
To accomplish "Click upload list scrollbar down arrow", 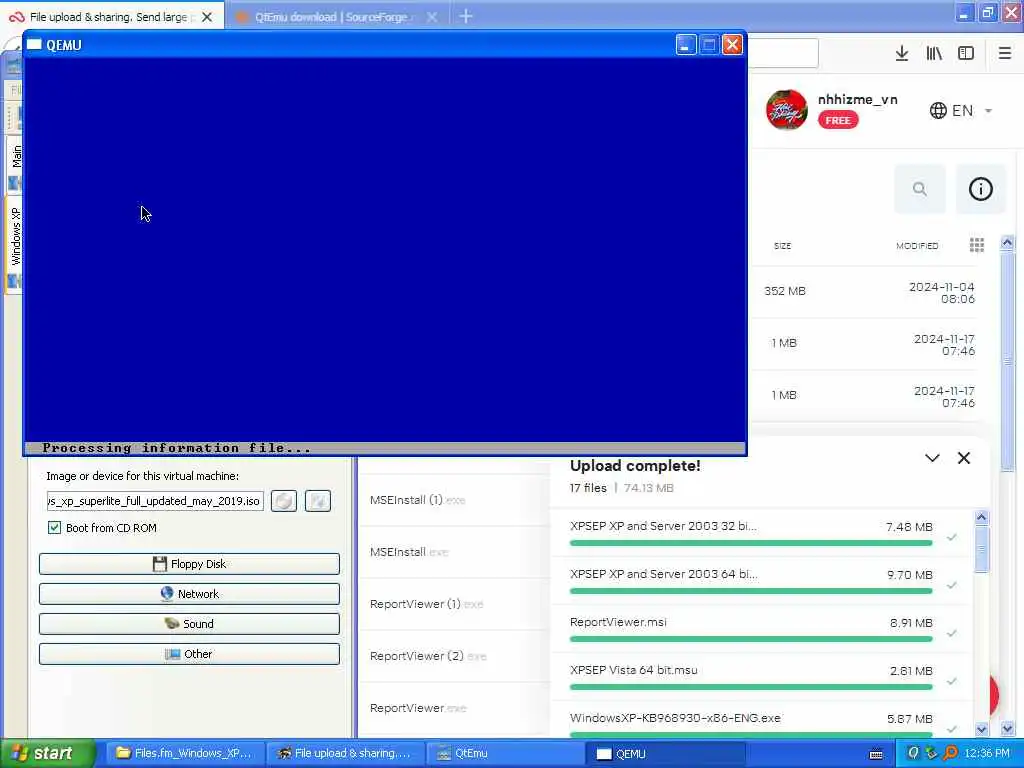I will [982, 729].
